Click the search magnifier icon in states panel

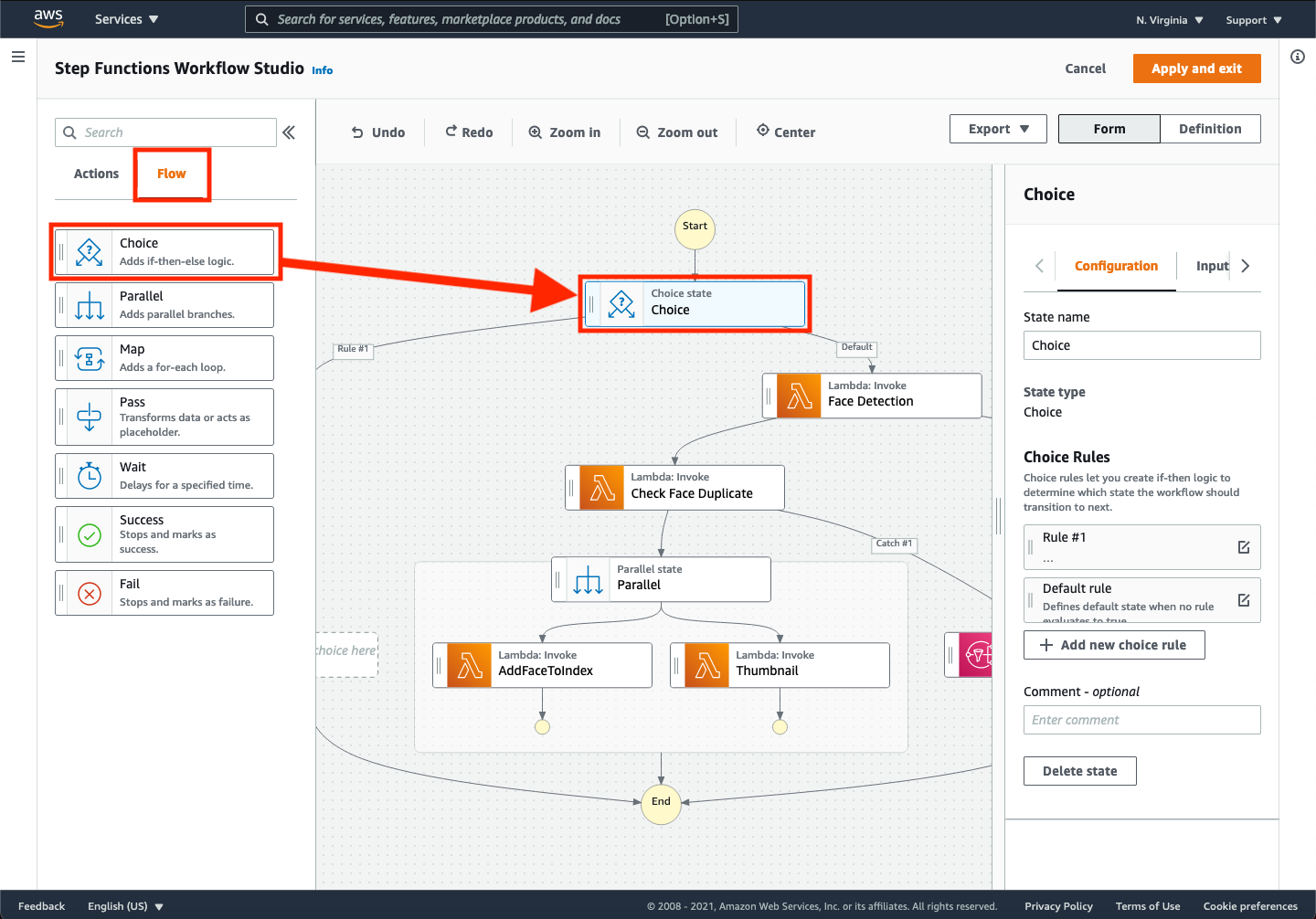click(x=69, y=132)
